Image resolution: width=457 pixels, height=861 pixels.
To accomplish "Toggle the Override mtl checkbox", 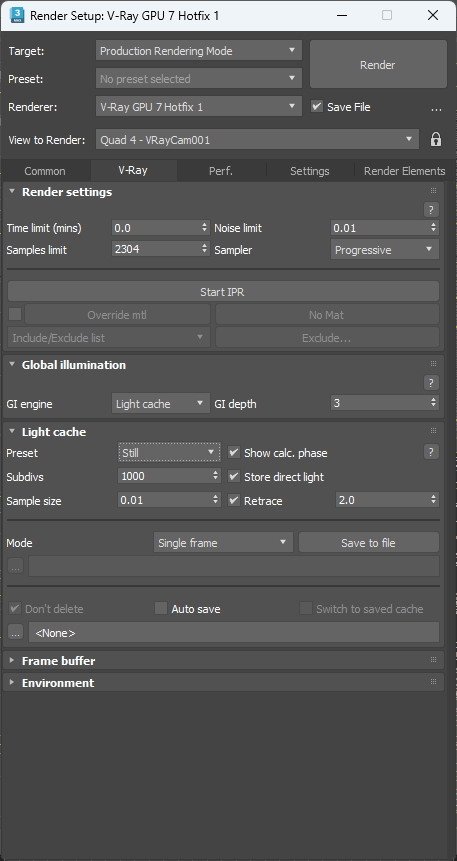I will click(x=15, y=314).
